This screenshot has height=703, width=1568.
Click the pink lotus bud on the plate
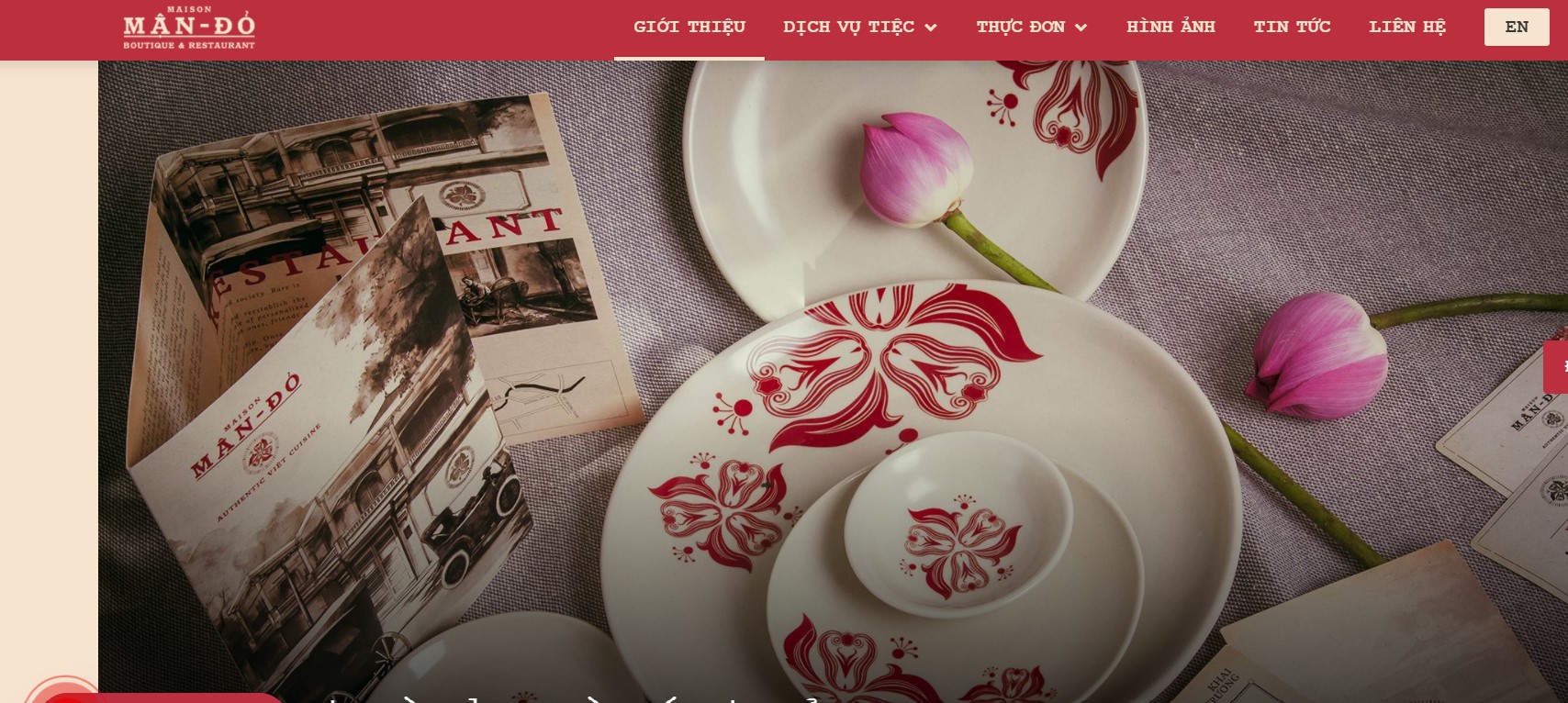tap(915, 171)
